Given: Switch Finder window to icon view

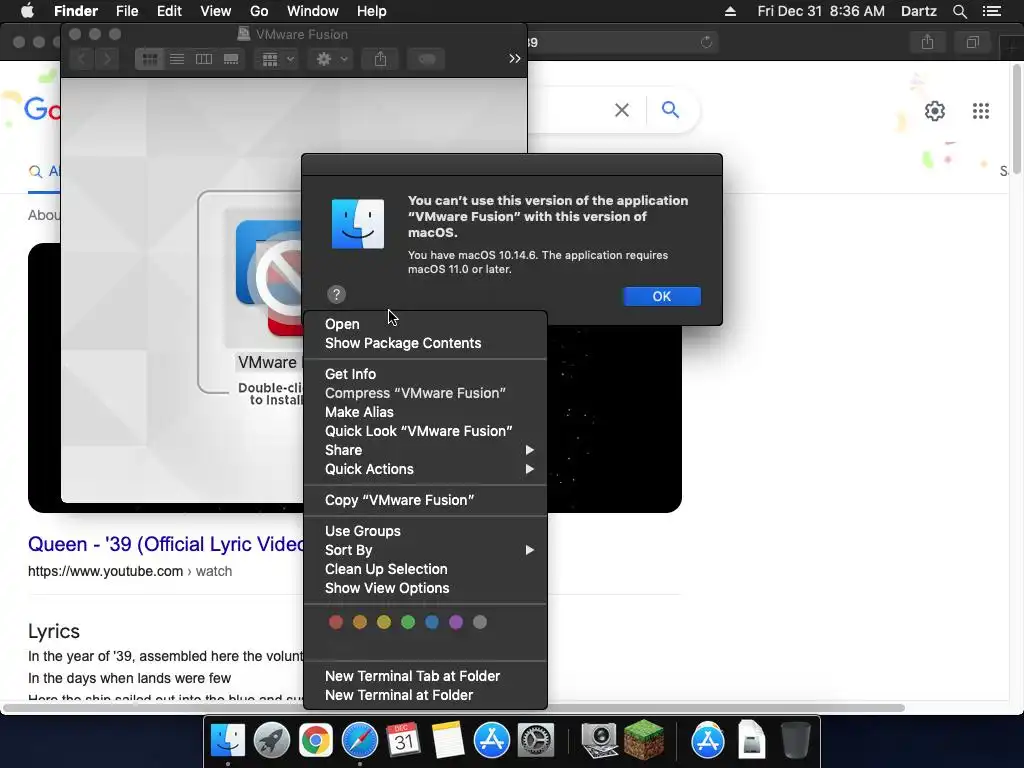Looking at the screenshot, I should [150, 59].
